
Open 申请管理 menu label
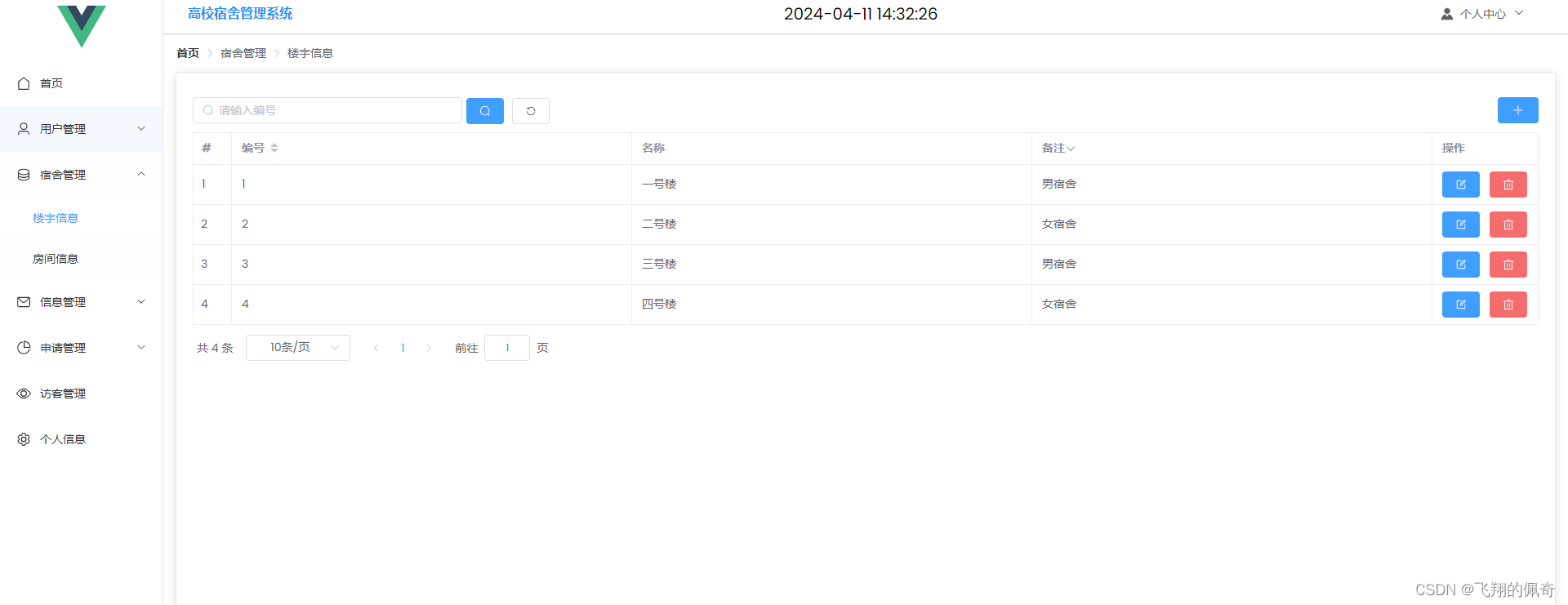63,348
